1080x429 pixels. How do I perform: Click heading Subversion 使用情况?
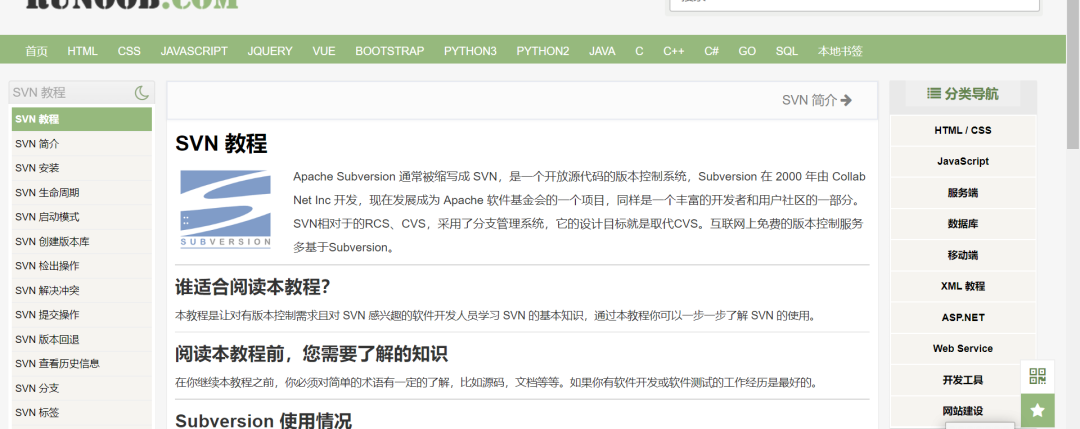(263, 421)
